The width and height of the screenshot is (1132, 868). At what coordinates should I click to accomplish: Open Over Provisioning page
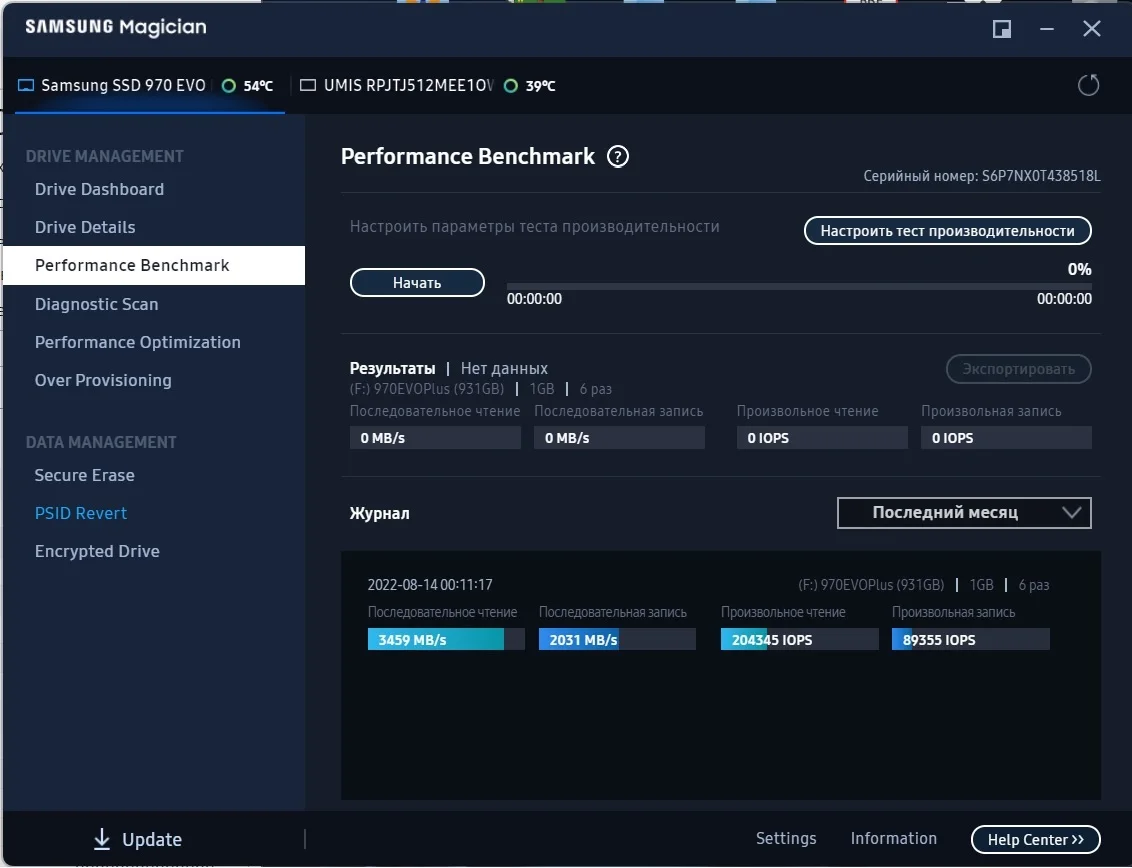[x=103, y=380]
